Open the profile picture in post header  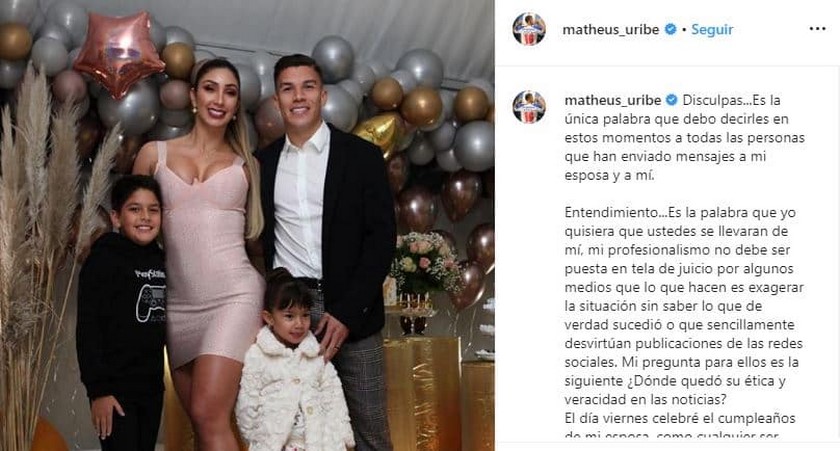(529, 29)
